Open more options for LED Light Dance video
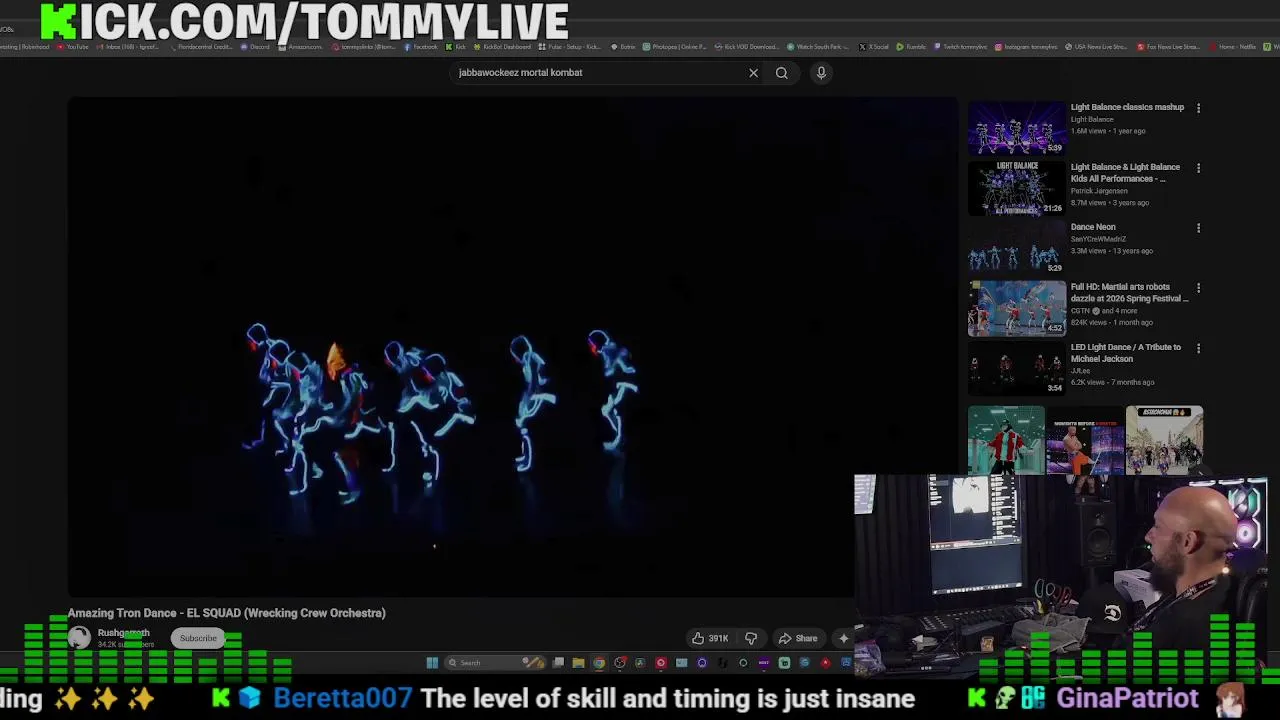This screenshot has width=1280, height=720. (x=1198, y=348)
